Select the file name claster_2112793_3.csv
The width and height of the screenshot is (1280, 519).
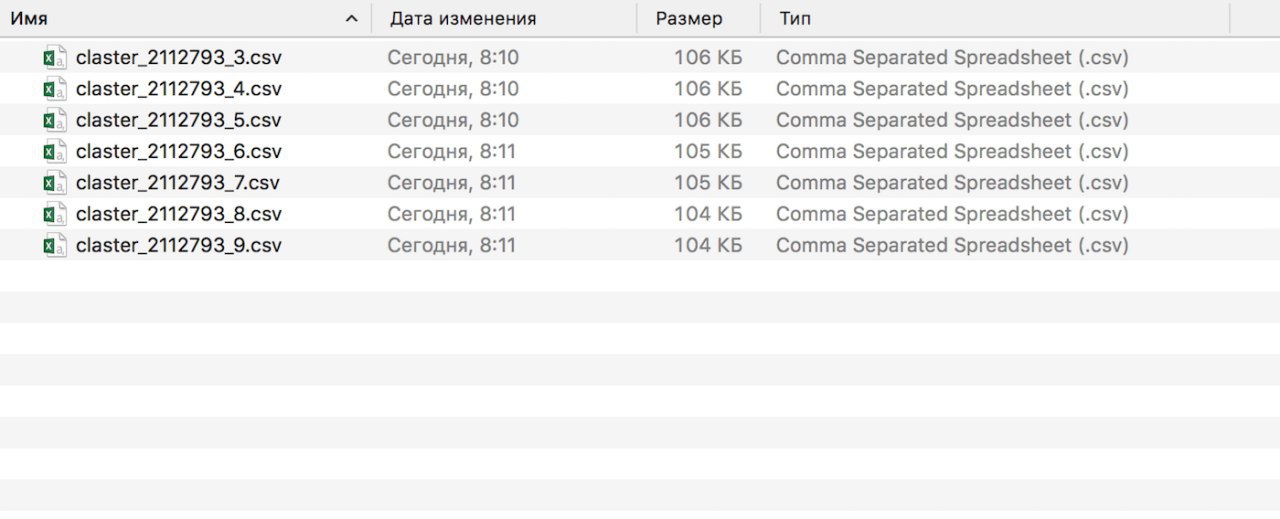pyautogui.click(x=178, y=58)
